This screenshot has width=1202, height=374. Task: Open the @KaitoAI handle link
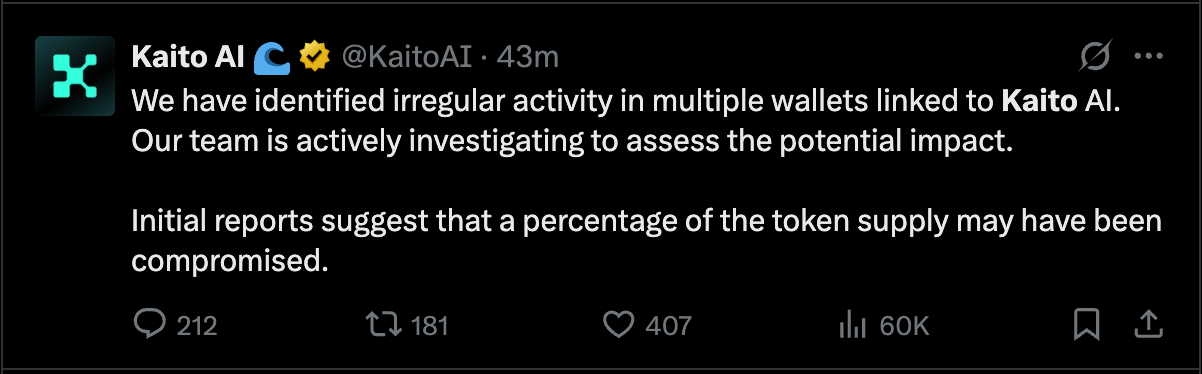[x=408, y=59]
